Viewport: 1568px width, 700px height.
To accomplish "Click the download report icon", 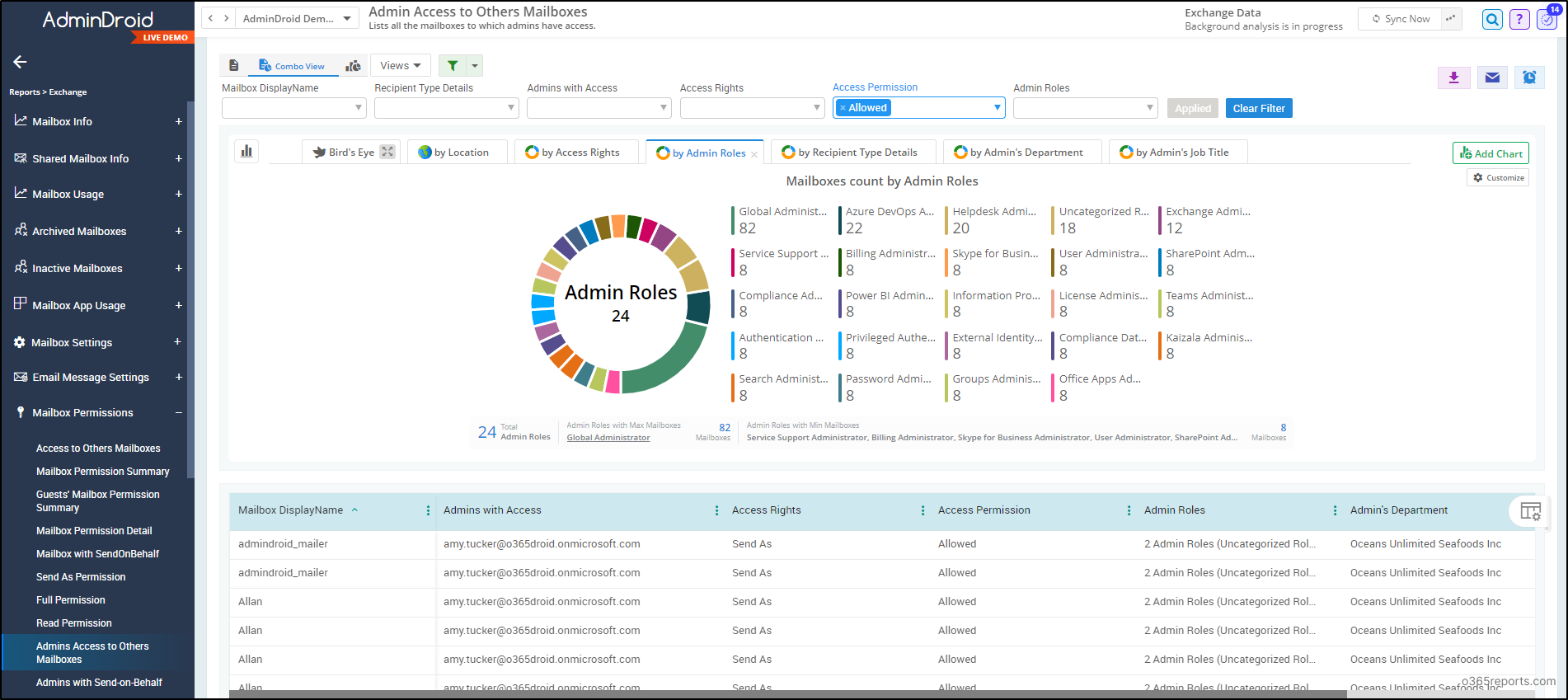I will (x=1453, y=78).
